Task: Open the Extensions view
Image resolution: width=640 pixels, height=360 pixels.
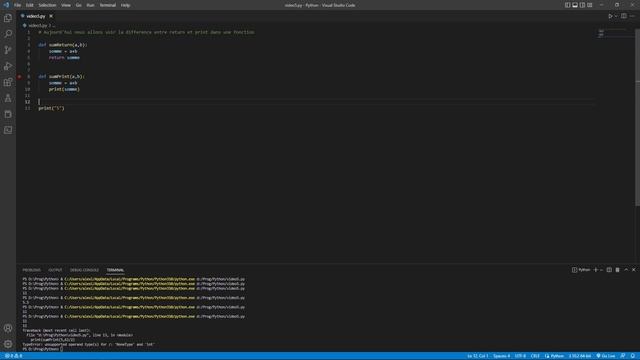Action: click(8, 82)
